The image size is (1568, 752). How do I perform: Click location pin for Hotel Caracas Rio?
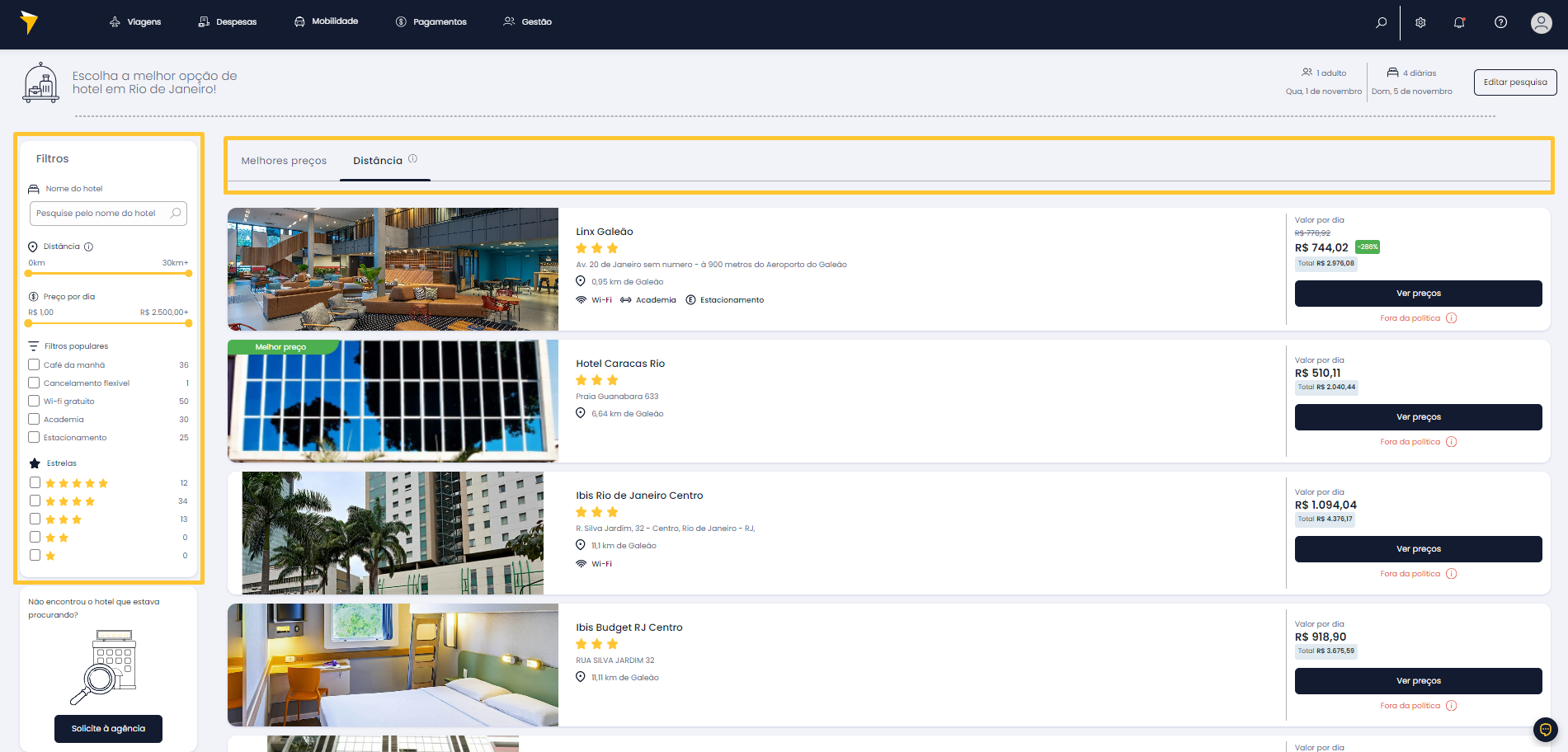coord(581,414)
